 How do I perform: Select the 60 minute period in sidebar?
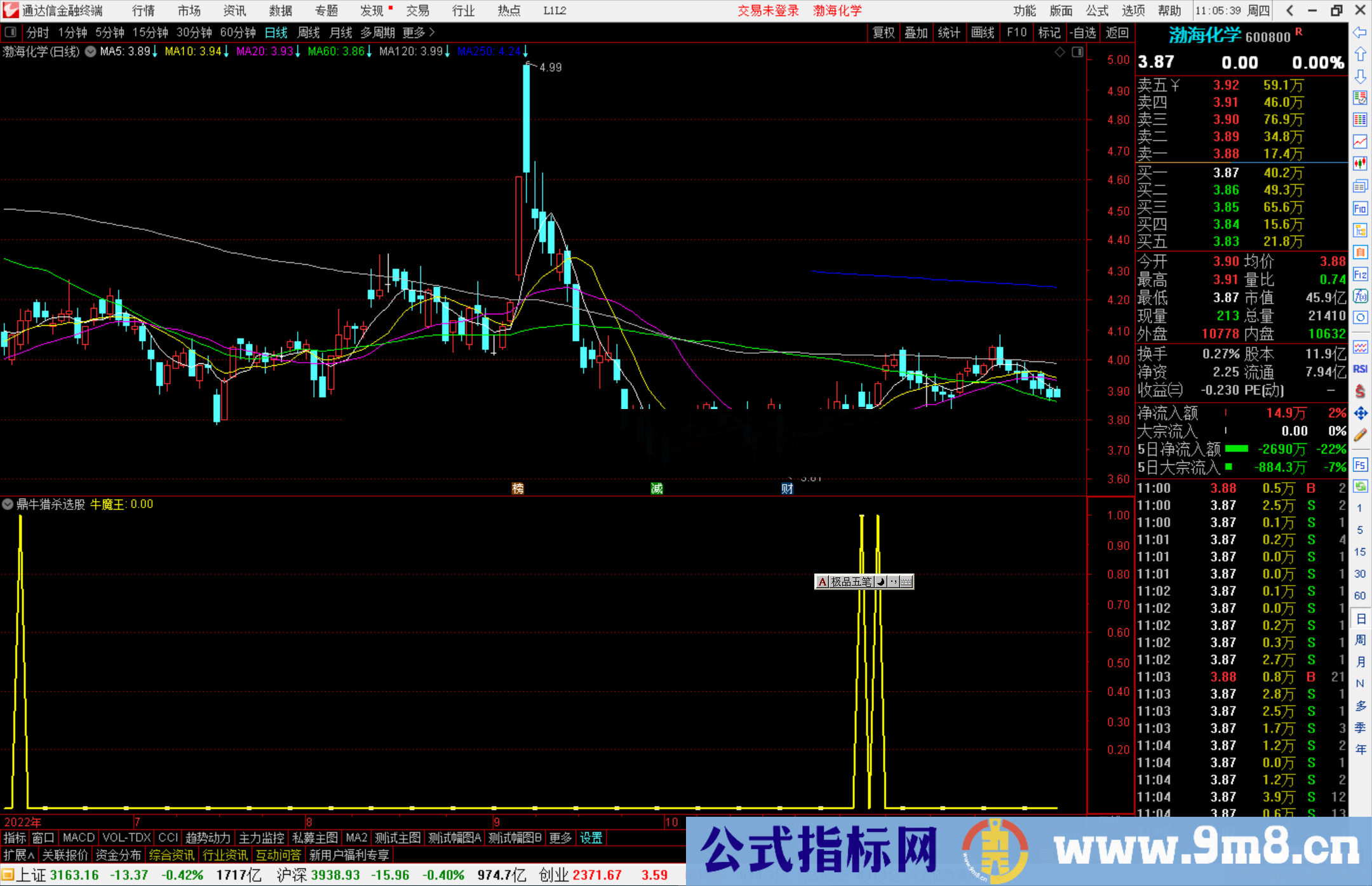(x=1360, y=596)
